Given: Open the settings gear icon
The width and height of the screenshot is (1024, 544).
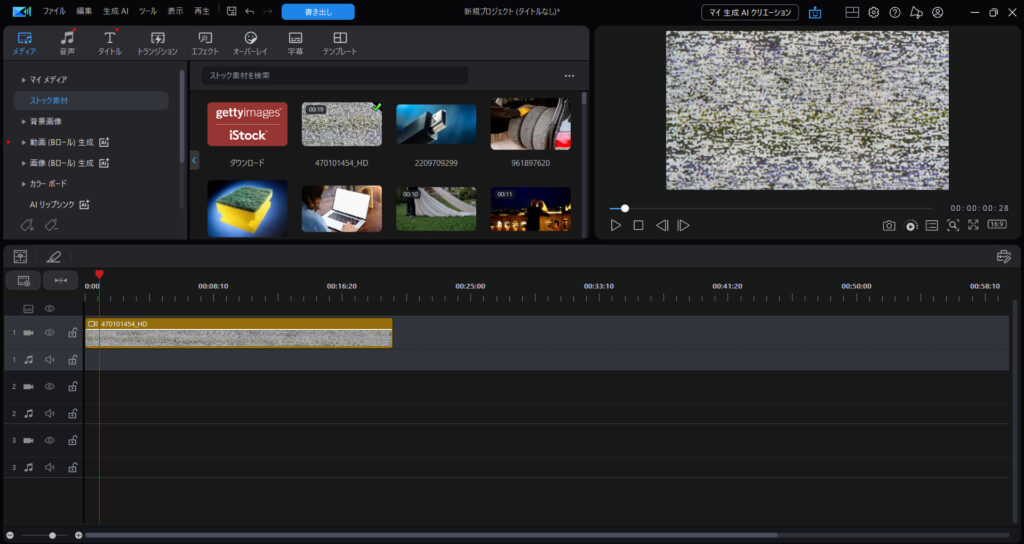Looking at the screenshot, I should coord(873,12).
